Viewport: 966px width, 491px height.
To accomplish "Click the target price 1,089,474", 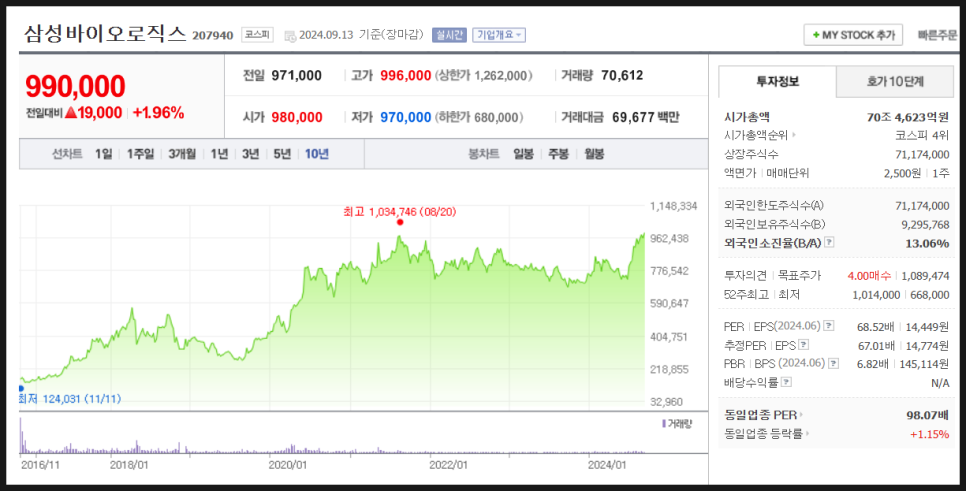I will pyautogui.click(x=925, y=276).
